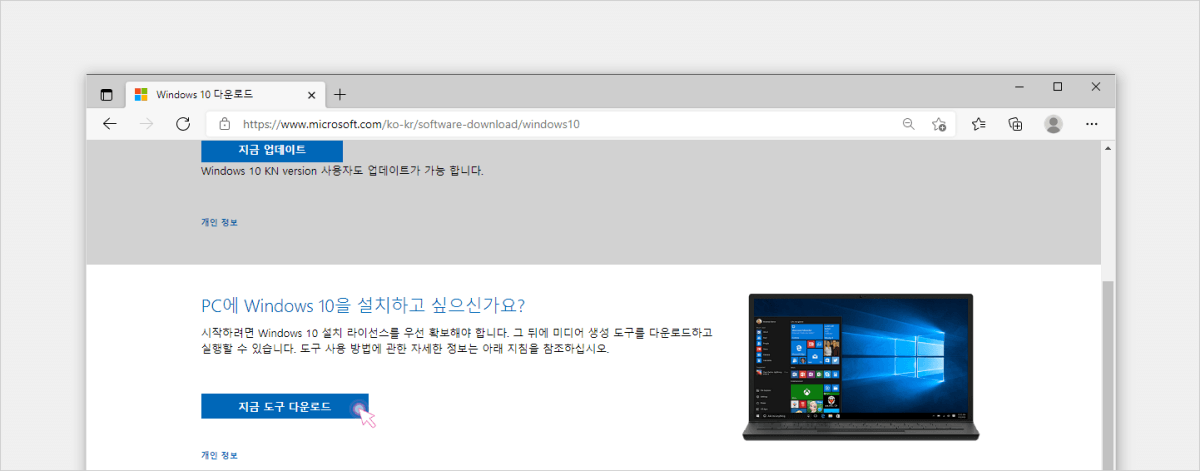Screen dimensions: 1200x471
Task: Click the scrollbar up arrow
Action: coord(1107,148)
